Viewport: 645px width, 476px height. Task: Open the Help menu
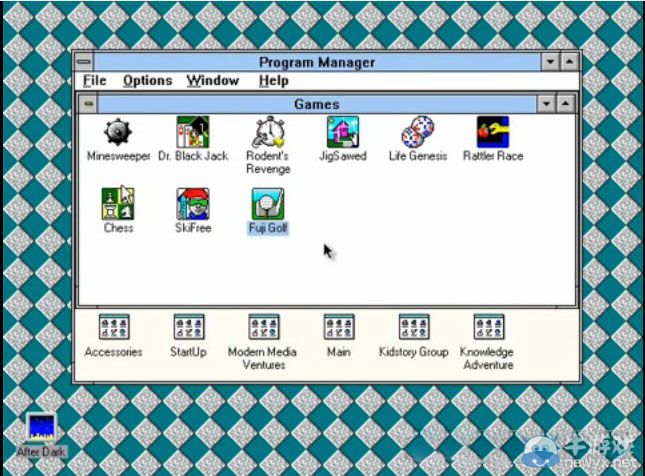pyautogui.click(x=274, y=81)
